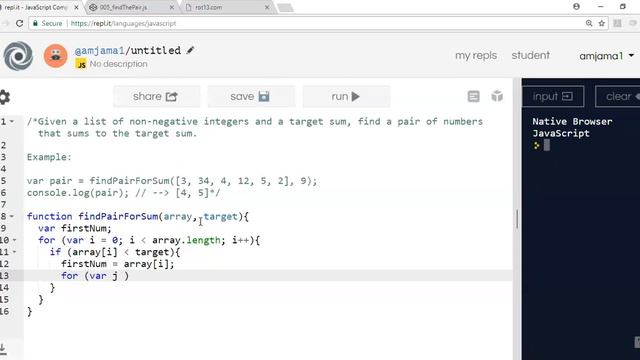Click the 'untitled' repl name
The image size is (640, 360).
[x=156, y=50]
